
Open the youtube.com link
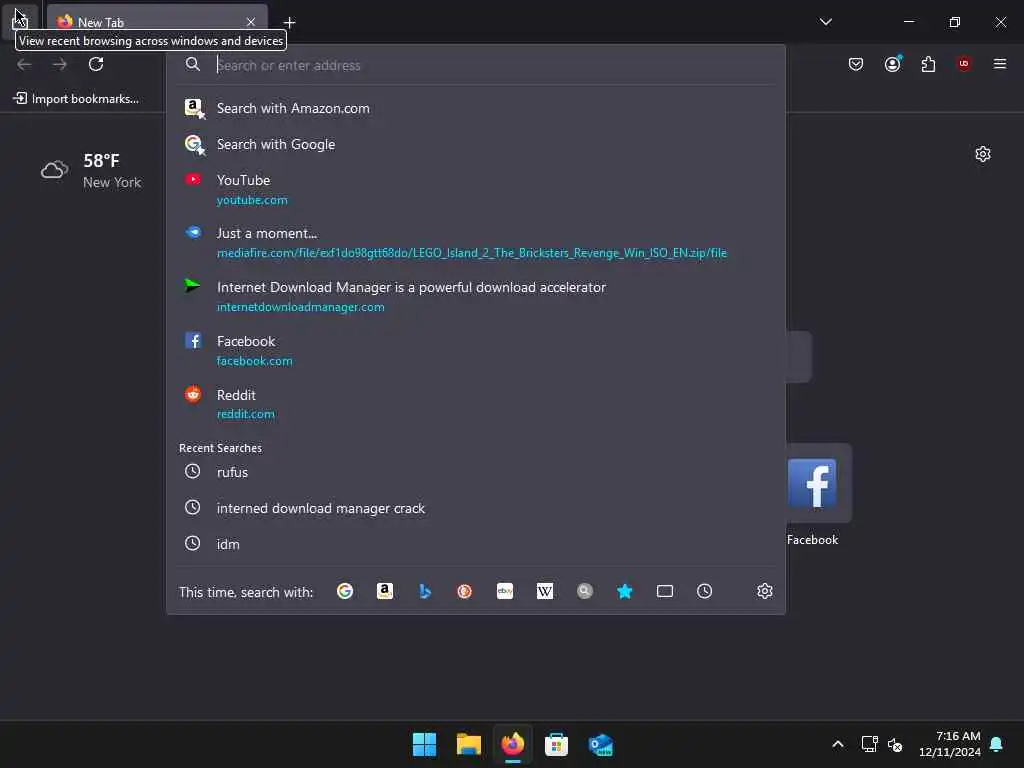click(252, 200)
